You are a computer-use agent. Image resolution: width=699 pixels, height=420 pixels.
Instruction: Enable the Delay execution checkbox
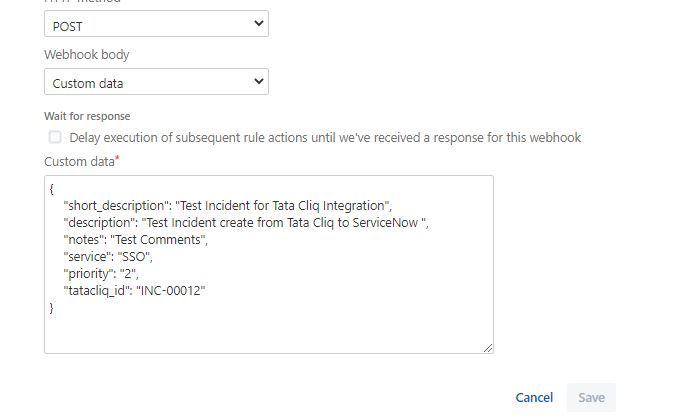click(55, 137)
